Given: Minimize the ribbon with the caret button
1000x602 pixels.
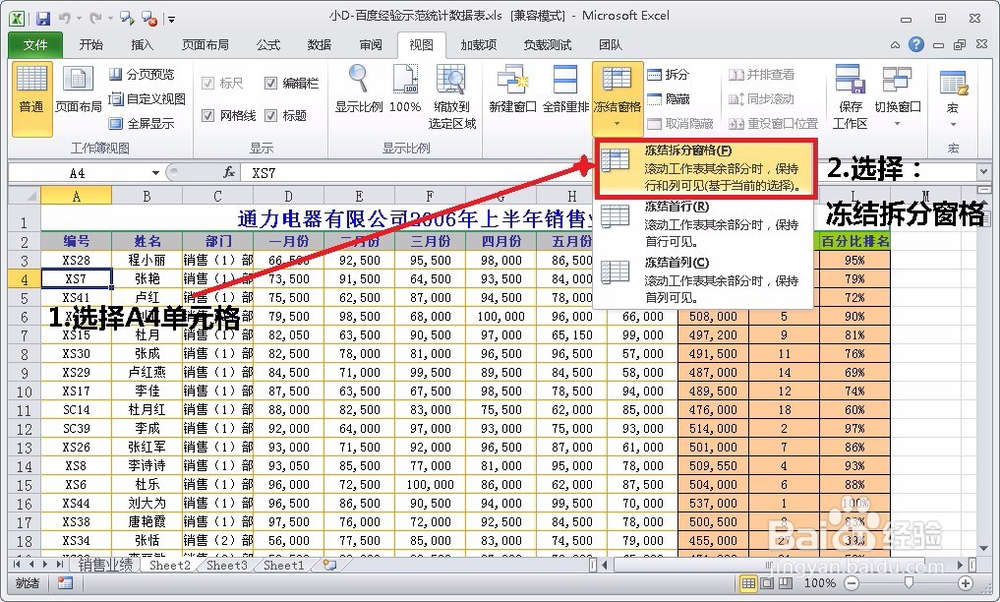Looking at the screenshot, I should point(895,45).
